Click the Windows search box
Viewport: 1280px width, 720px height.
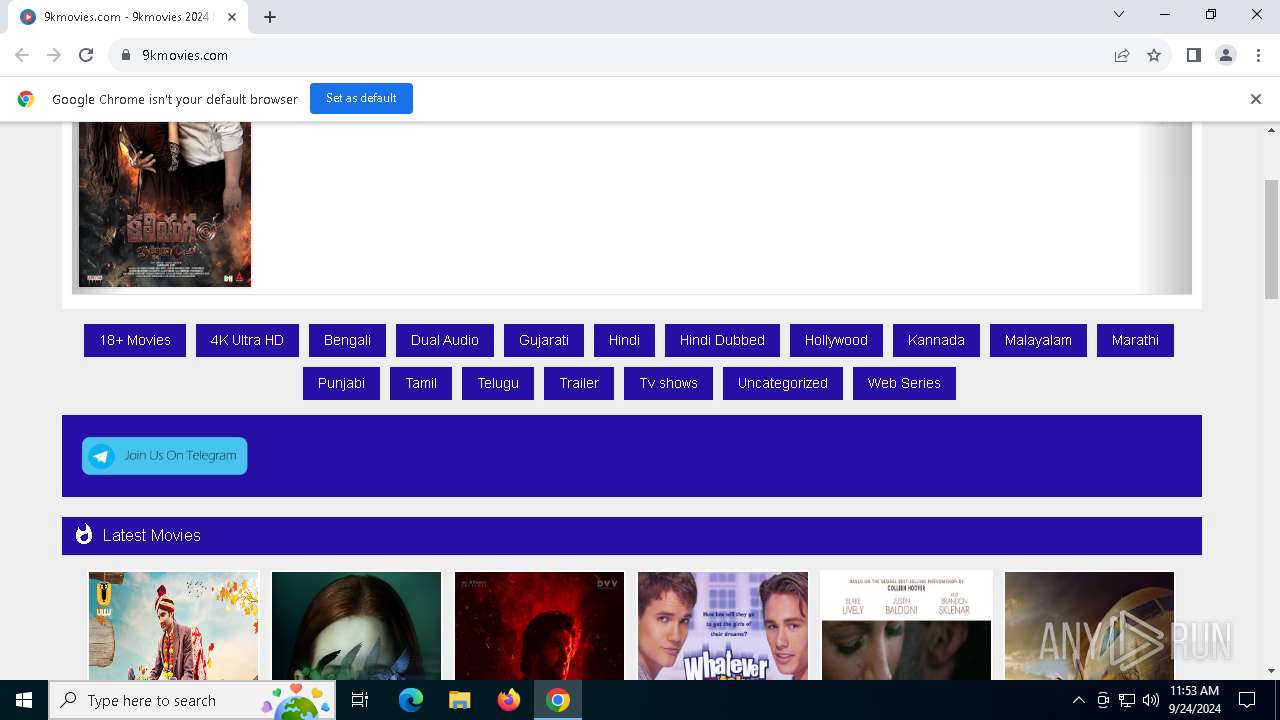191,700
